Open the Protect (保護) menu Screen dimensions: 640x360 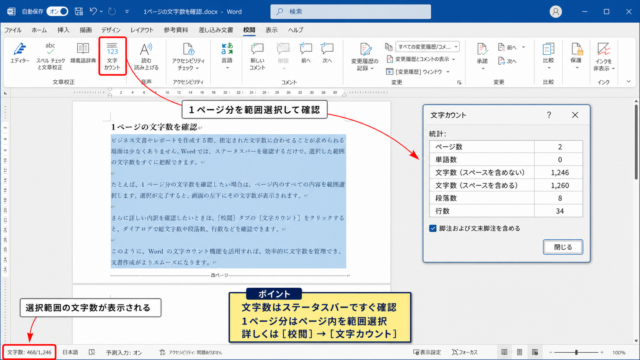pyautogui.click(x=576, y=56)
